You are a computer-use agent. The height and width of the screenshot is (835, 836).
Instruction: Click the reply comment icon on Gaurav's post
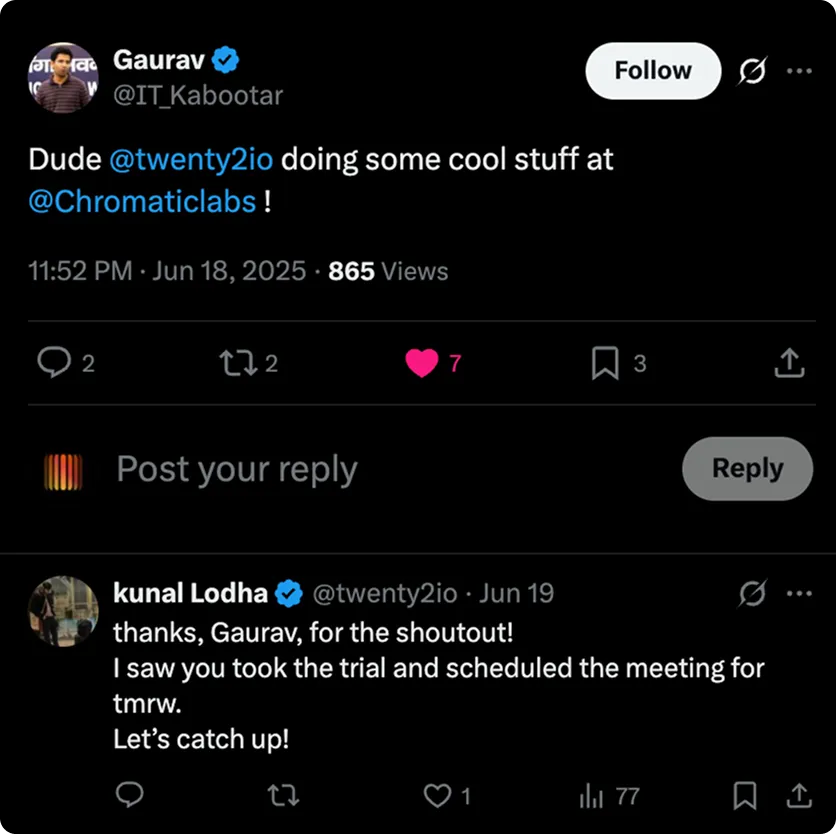(54, 363)
